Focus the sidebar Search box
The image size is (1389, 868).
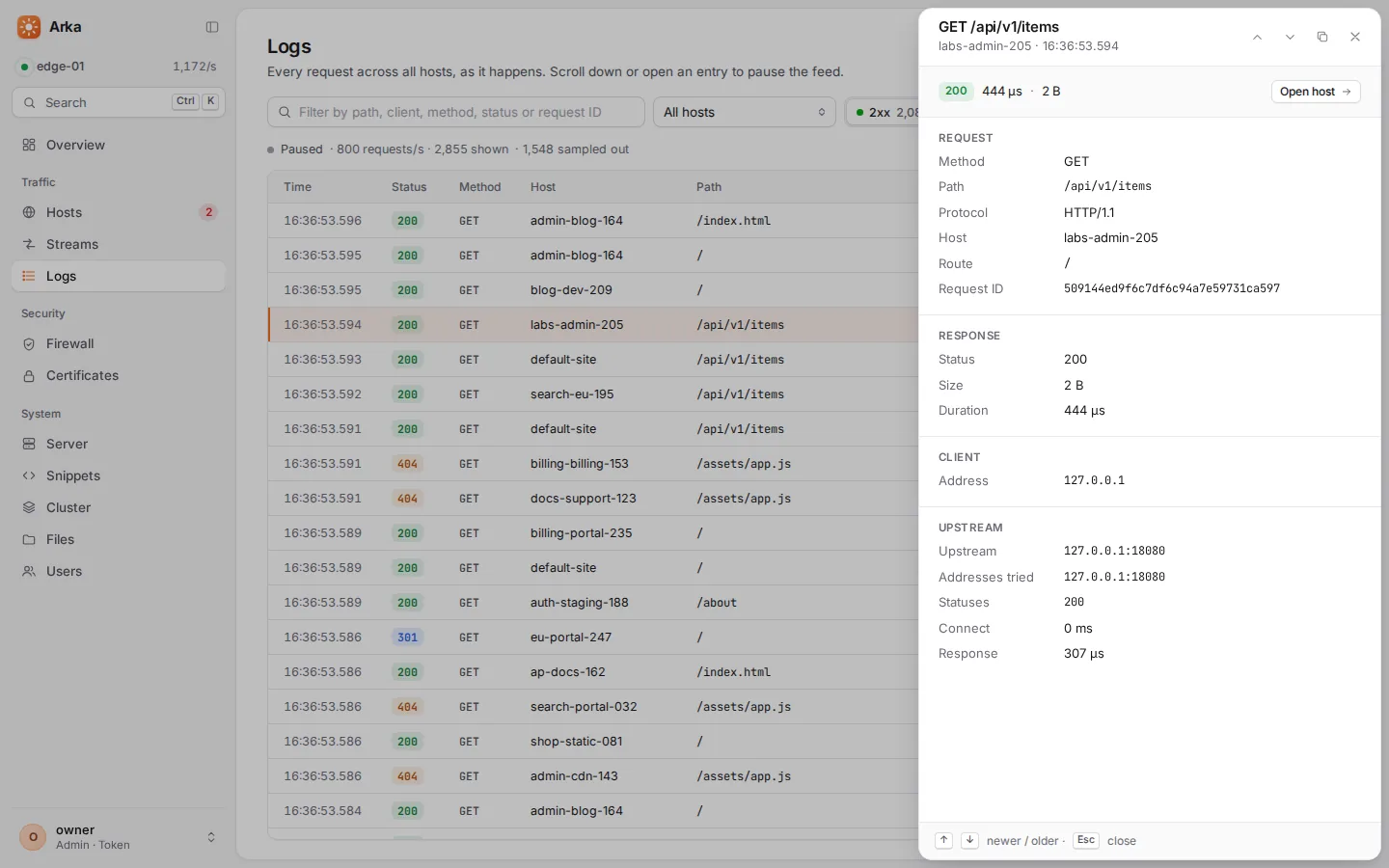click(119, 102)
